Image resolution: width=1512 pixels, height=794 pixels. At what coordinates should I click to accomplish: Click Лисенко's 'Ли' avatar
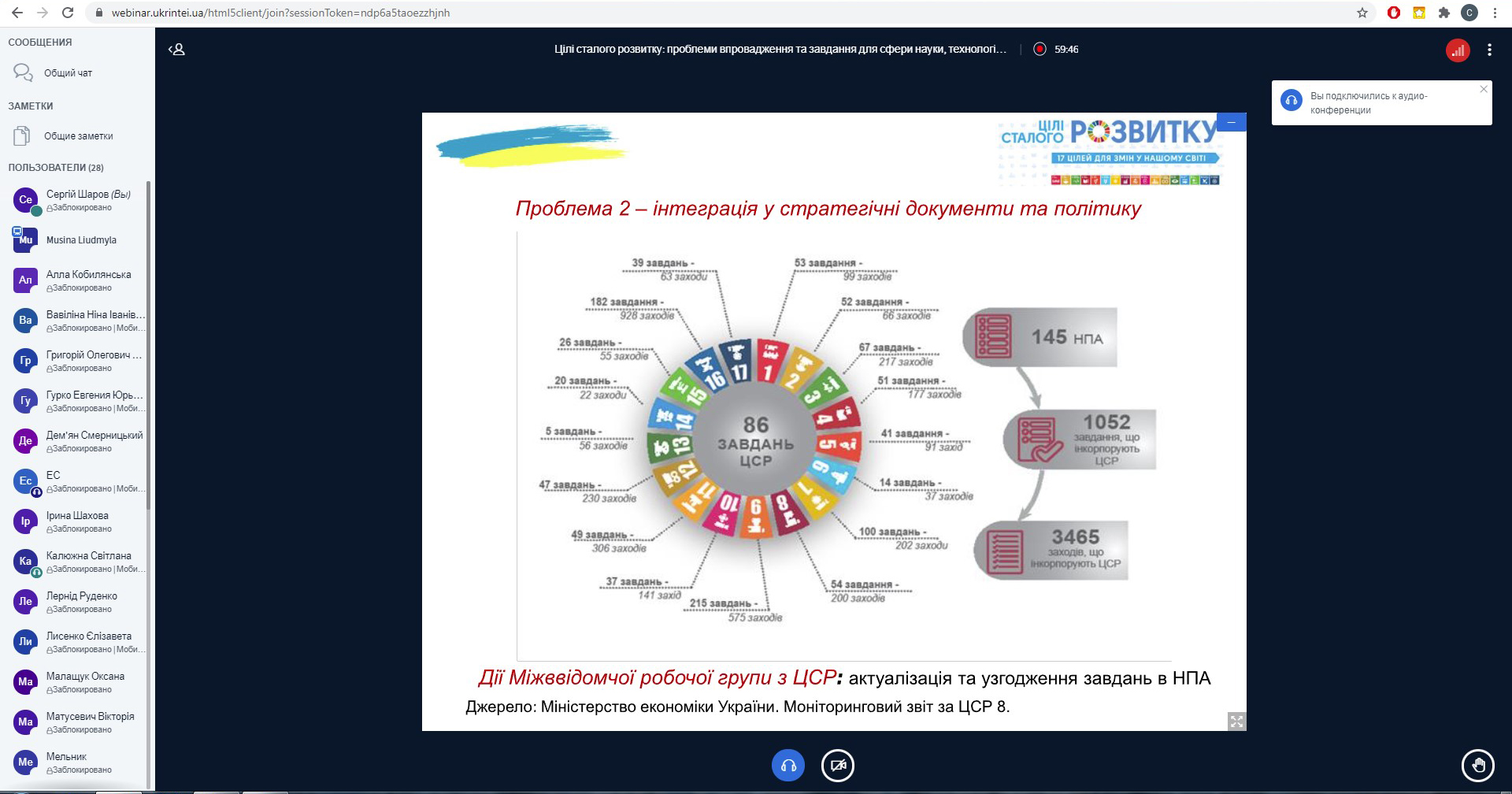[x=26, y=642]
